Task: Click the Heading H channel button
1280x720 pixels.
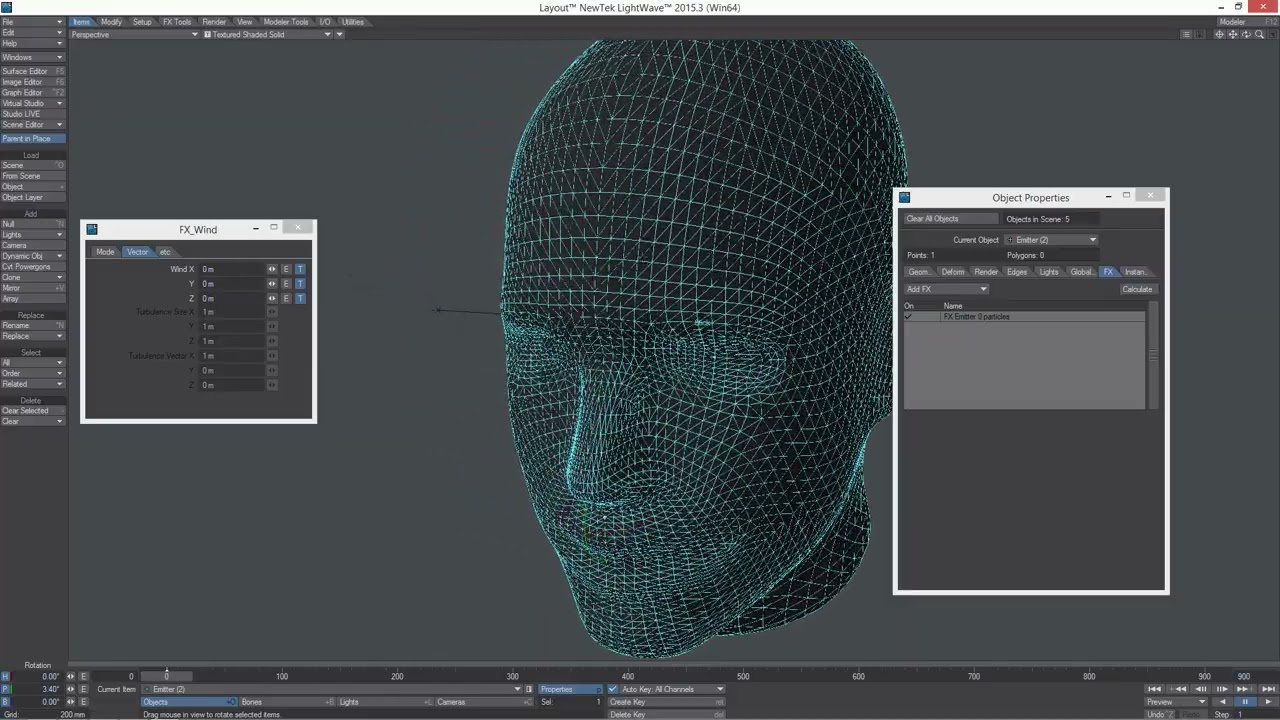Action: pyautogui.click(x=5, y=677)
